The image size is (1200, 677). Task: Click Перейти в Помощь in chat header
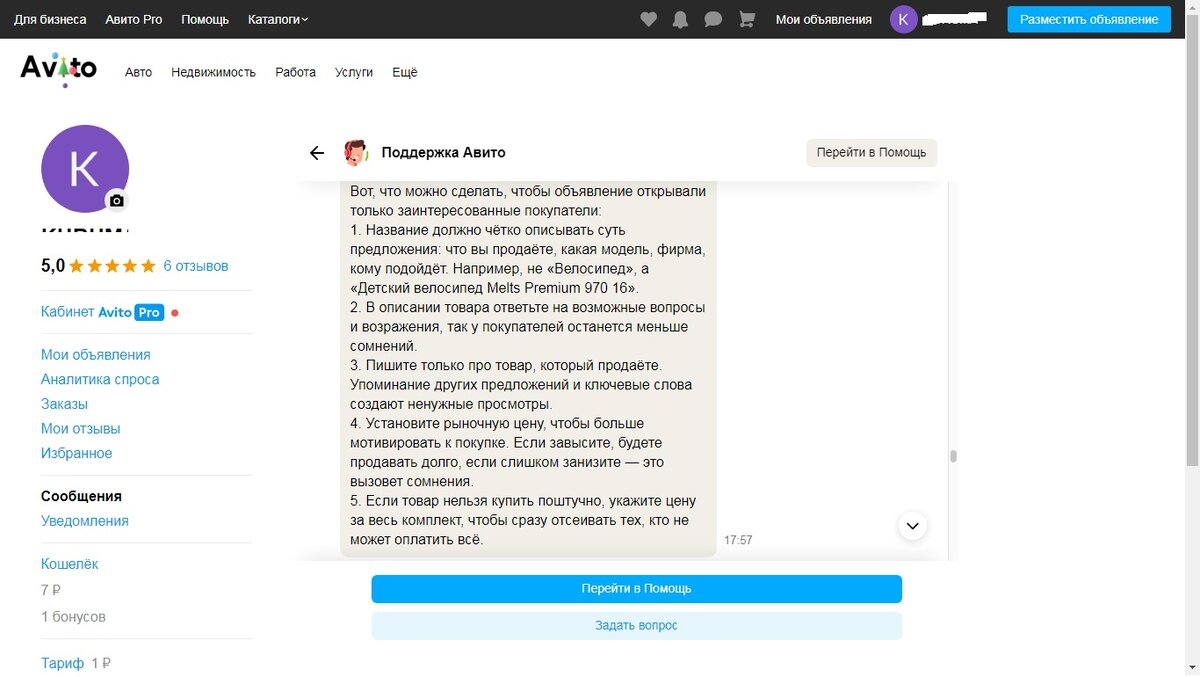tap(871, 153)
